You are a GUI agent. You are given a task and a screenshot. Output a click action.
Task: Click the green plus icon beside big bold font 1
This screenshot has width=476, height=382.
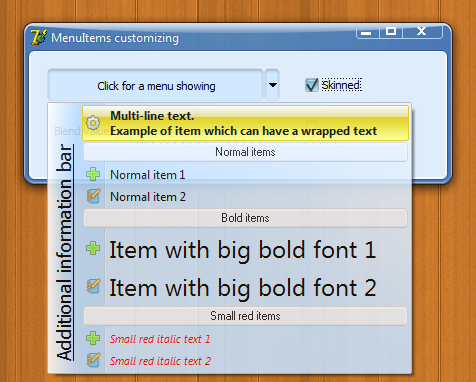[93, 248]
